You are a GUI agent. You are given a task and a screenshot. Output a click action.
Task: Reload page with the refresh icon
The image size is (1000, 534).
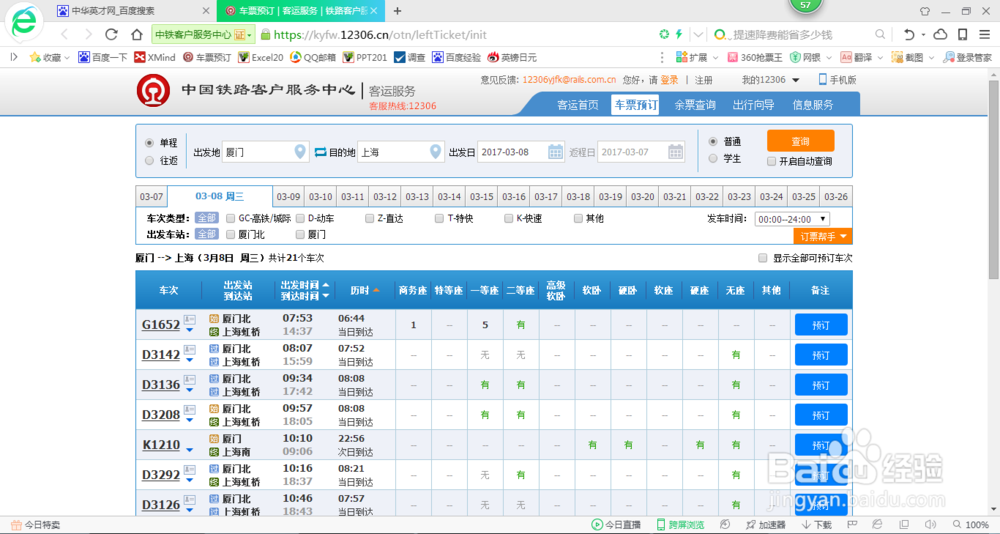tap(112, 34)
